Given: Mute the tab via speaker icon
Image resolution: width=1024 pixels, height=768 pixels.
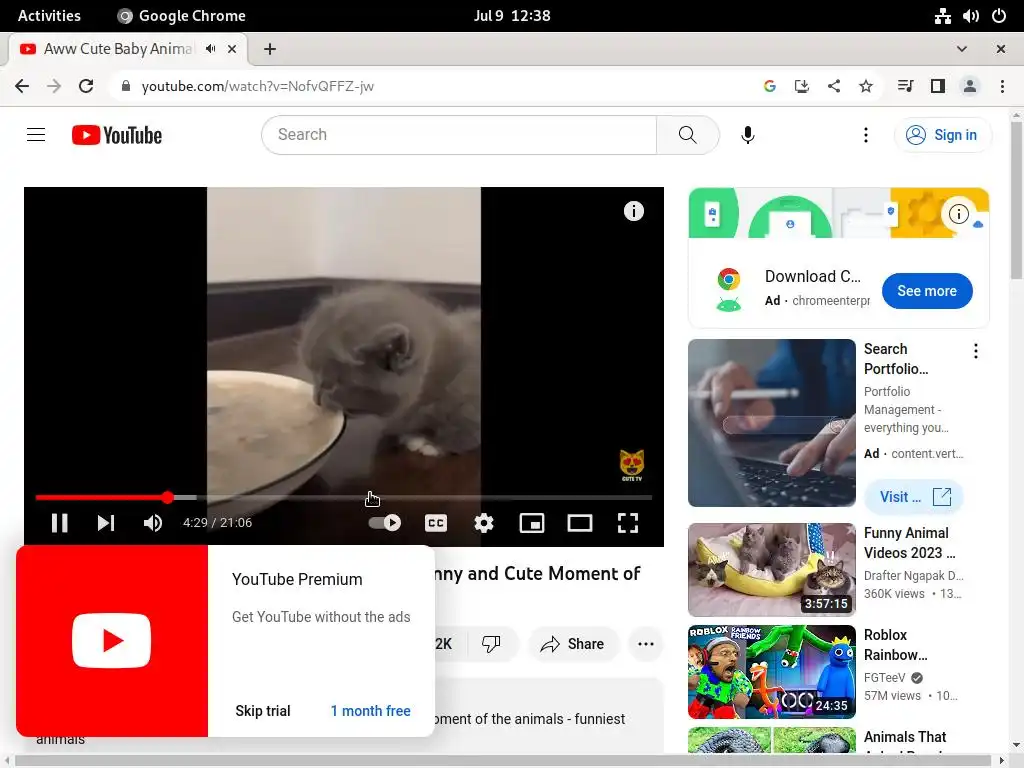Looking at the screenshot, I should [210, 49].
